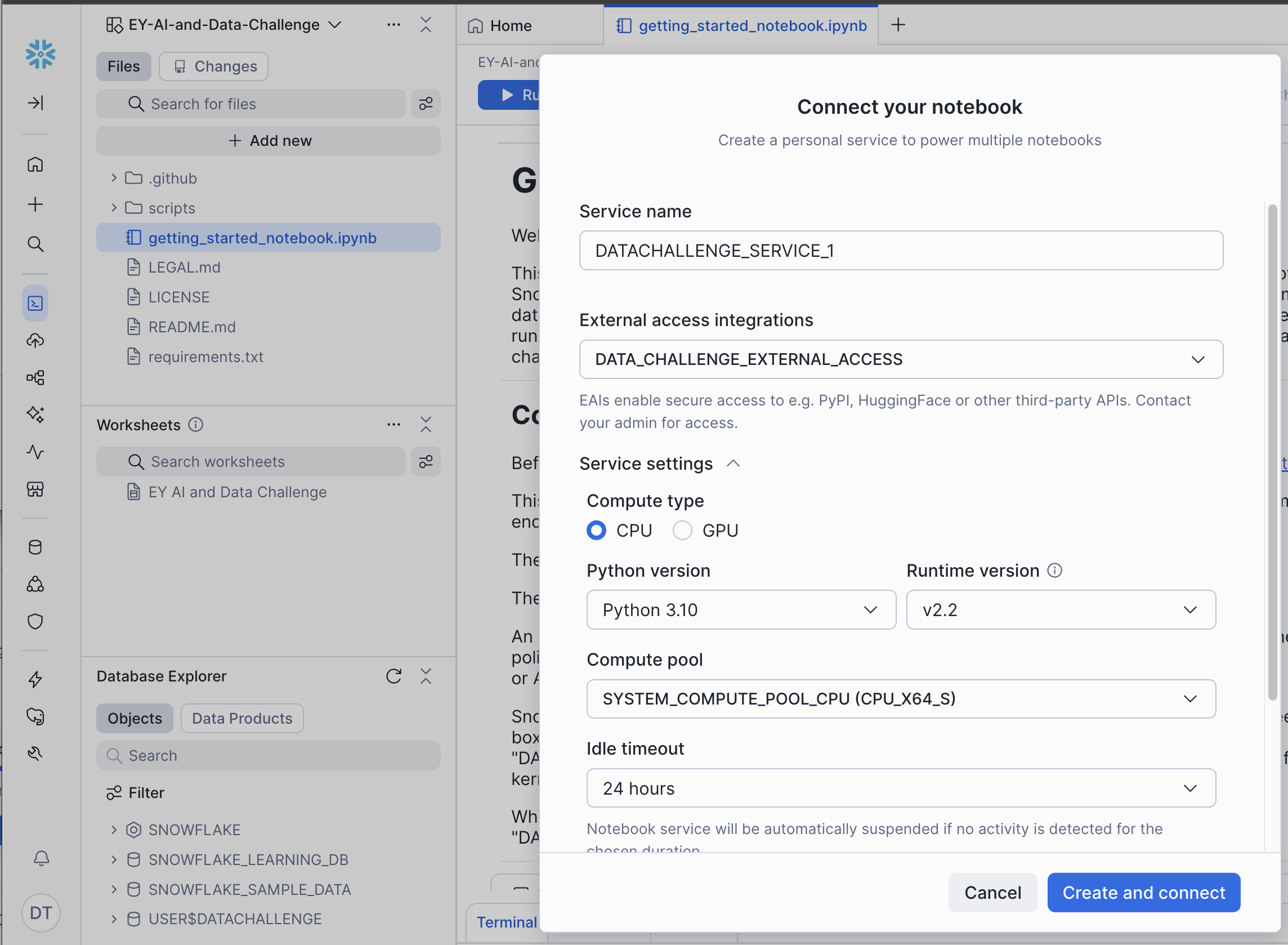Open the Worksheets panel more options menu
Viewport: 1288px width, 945px height.
[x=393, y=425]
